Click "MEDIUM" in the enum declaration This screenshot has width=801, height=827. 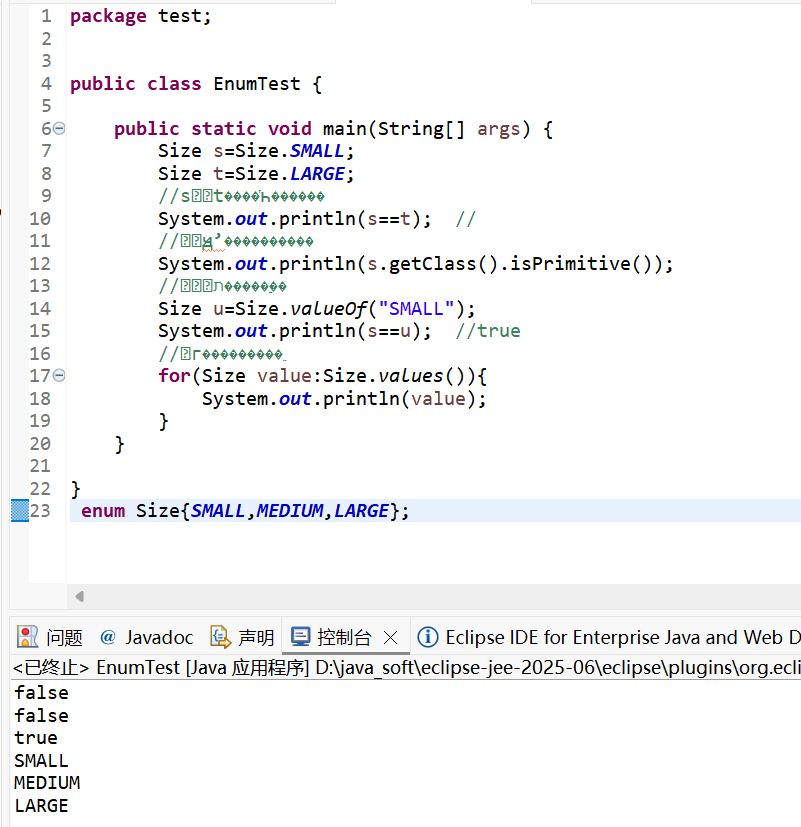[x=290, y=511]
